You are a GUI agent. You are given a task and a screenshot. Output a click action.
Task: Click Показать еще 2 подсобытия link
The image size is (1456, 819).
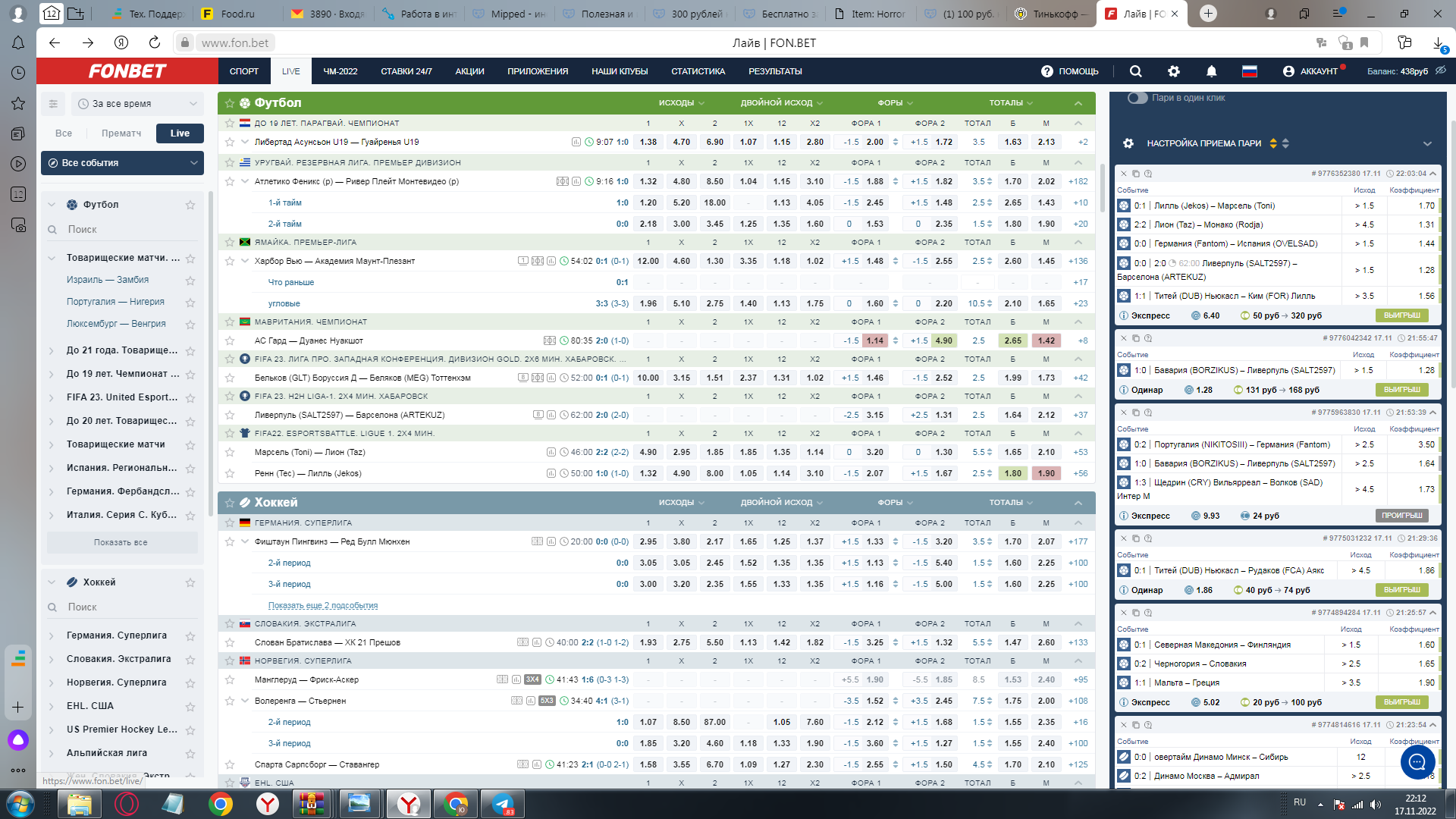(x=323, y=606)
